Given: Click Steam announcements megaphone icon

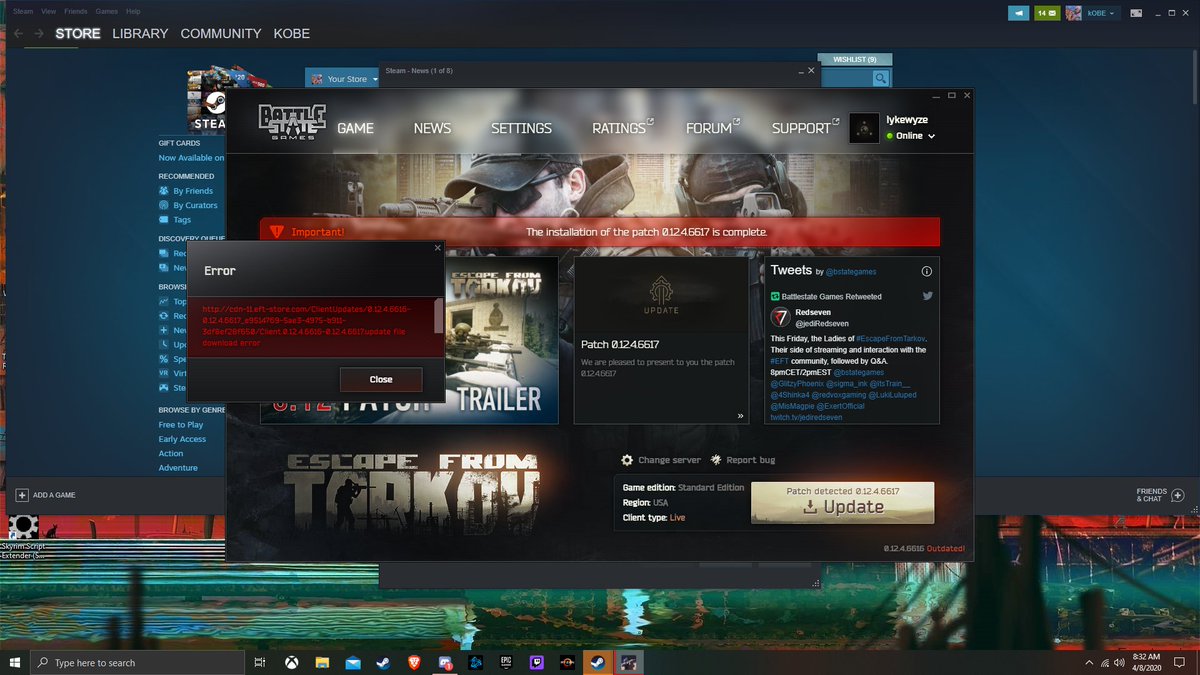Looking at the screenshot, I should click(x=1019, y=13).
